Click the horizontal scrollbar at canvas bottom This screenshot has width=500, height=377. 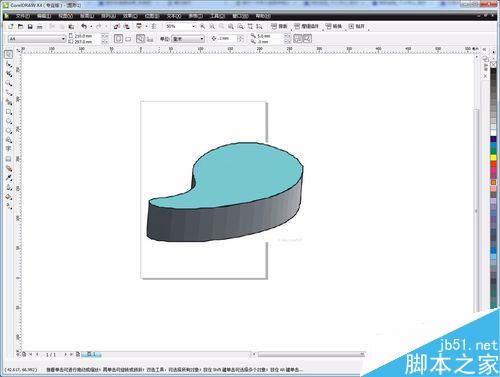311,354
